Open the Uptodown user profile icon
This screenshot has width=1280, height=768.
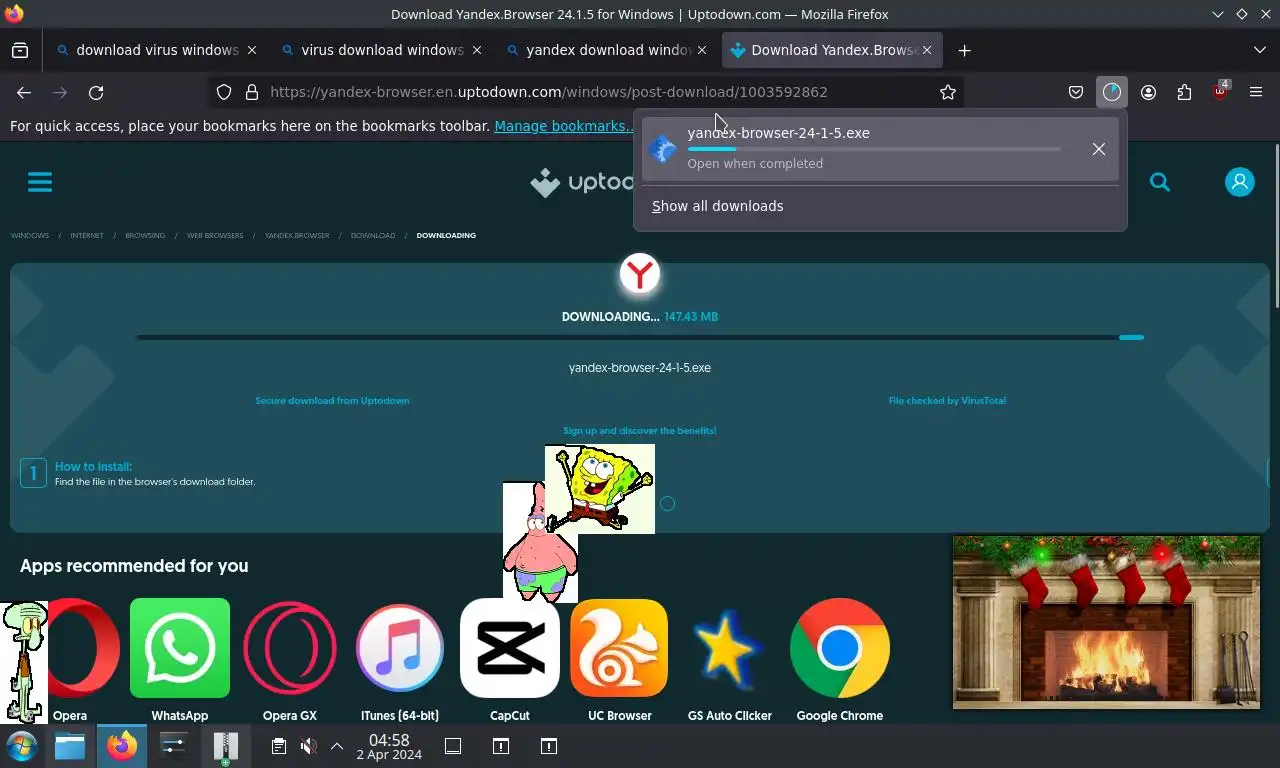coord(1240,182)
